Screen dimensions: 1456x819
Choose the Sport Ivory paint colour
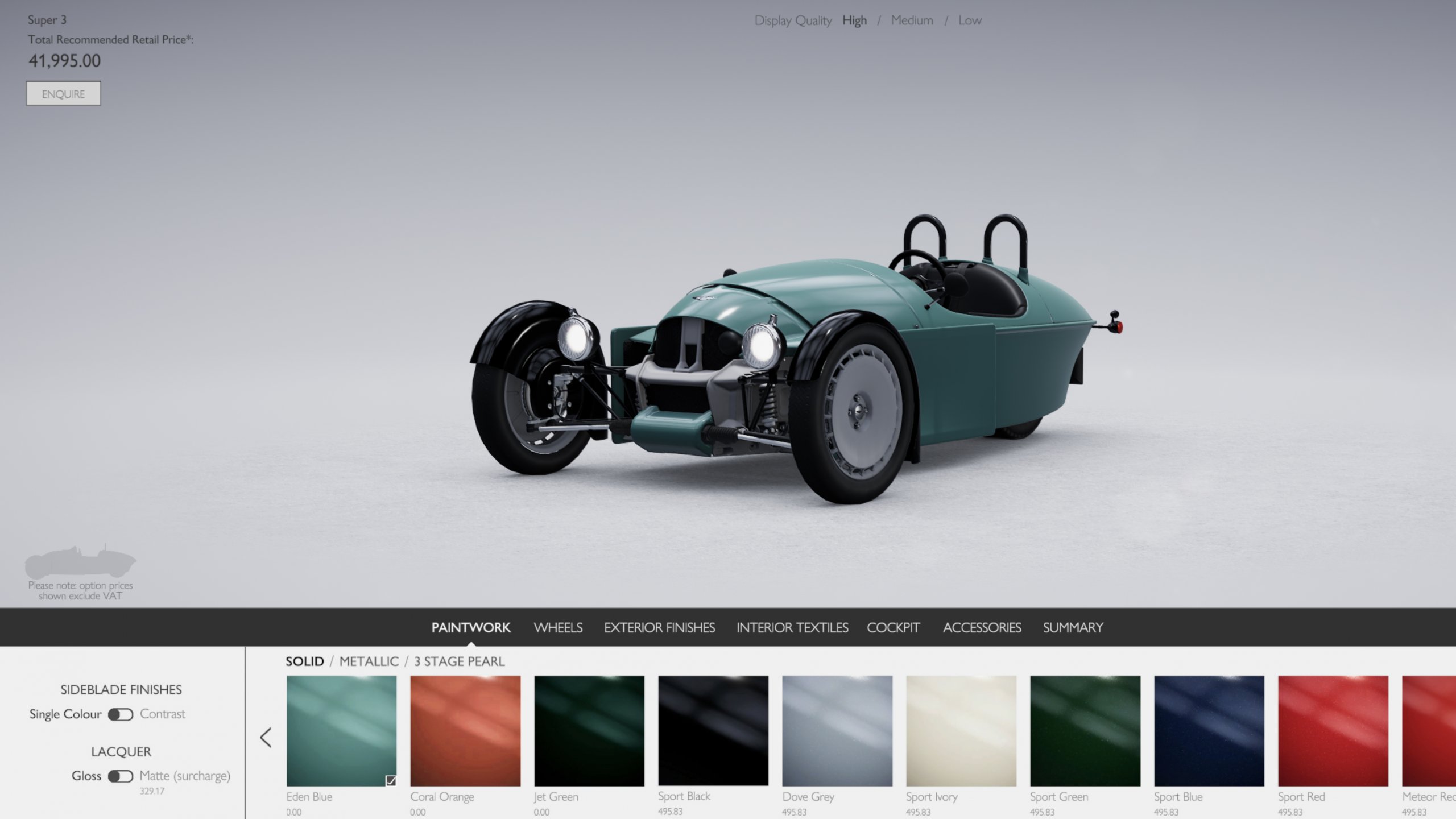click(961, 731)
